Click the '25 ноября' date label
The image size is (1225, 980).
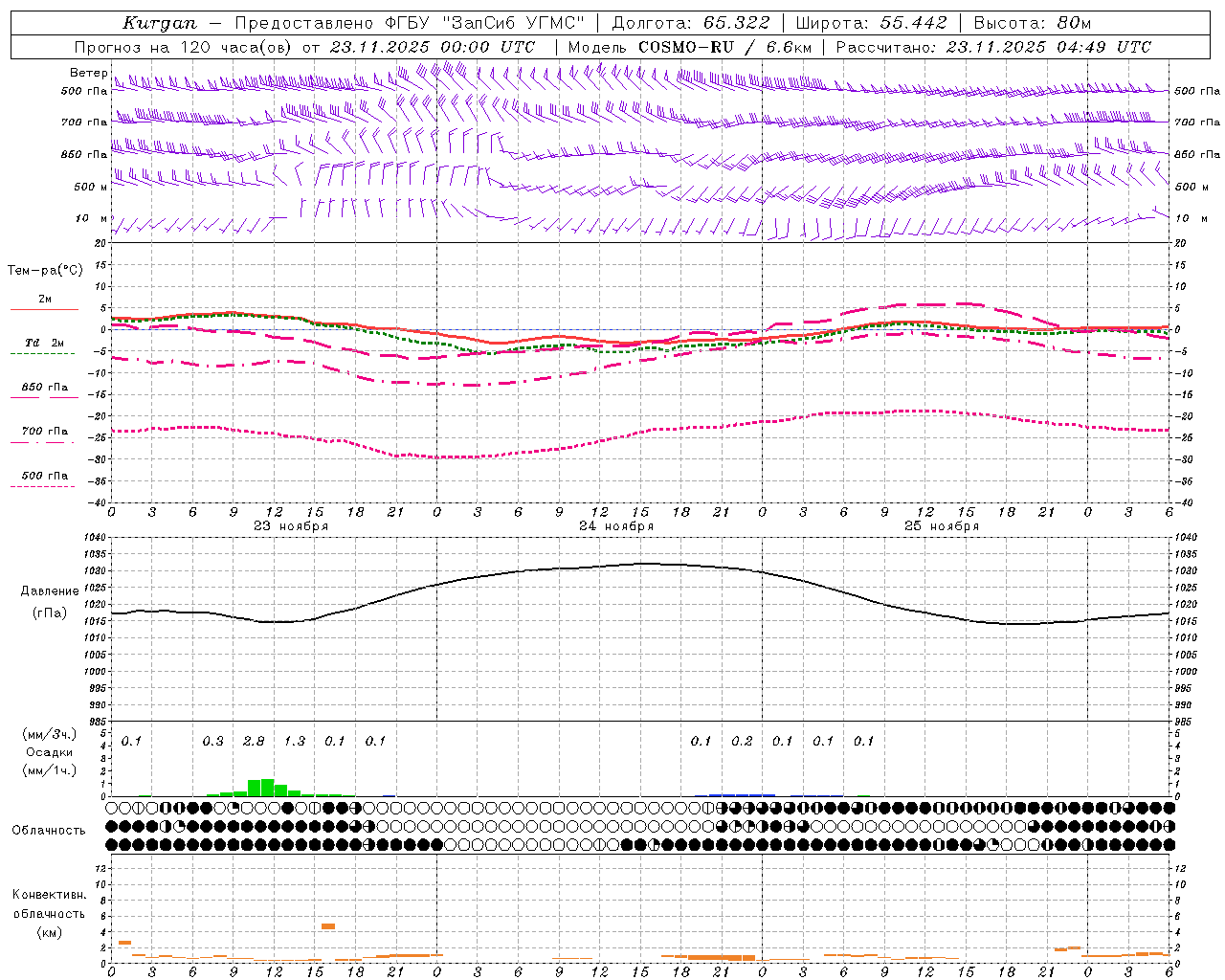pyautogui.click(x=942, y=526)
